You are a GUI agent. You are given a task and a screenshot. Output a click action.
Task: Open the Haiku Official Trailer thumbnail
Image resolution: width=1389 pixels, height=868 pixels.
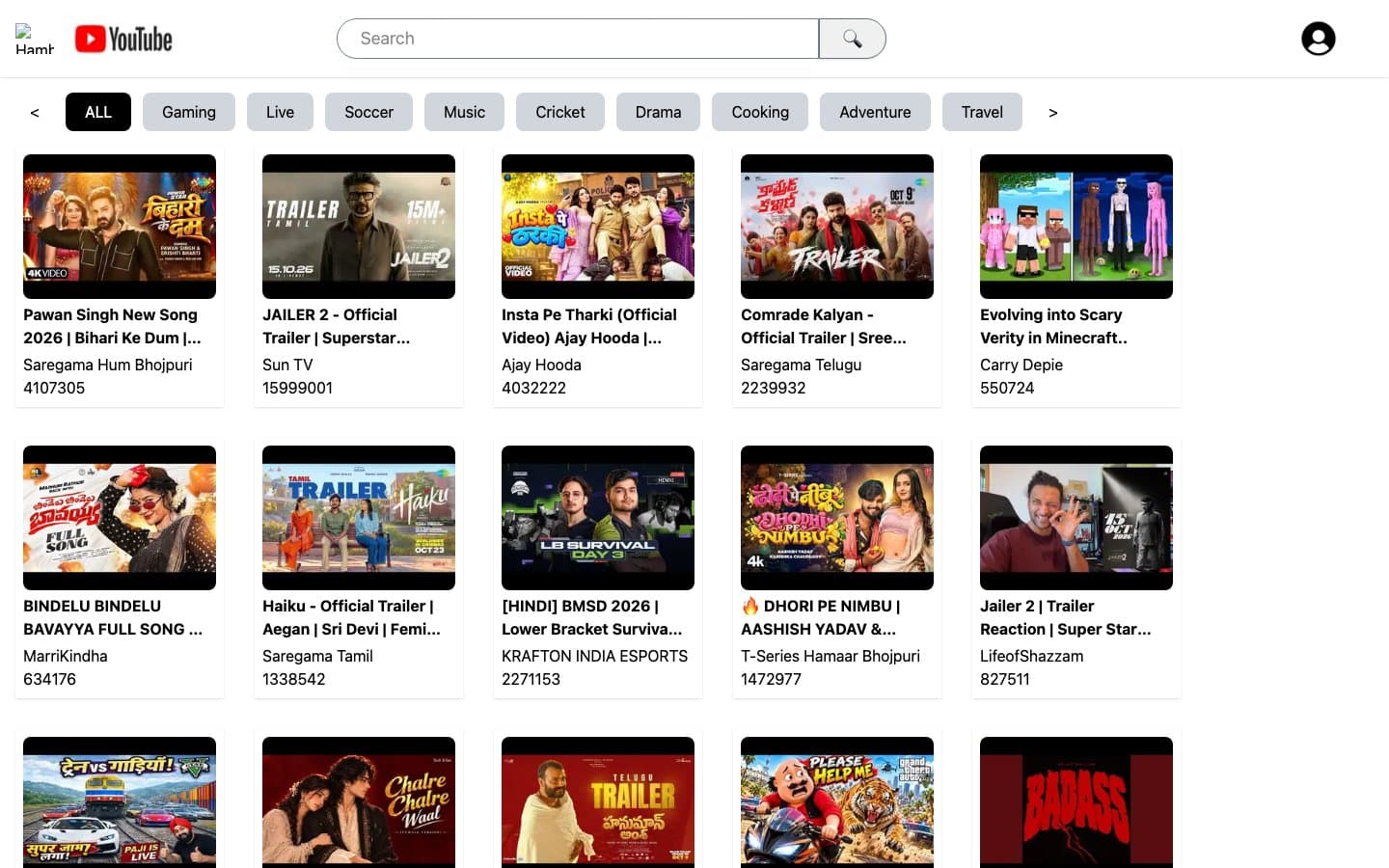pyautogui.click(x=359, y=518)
